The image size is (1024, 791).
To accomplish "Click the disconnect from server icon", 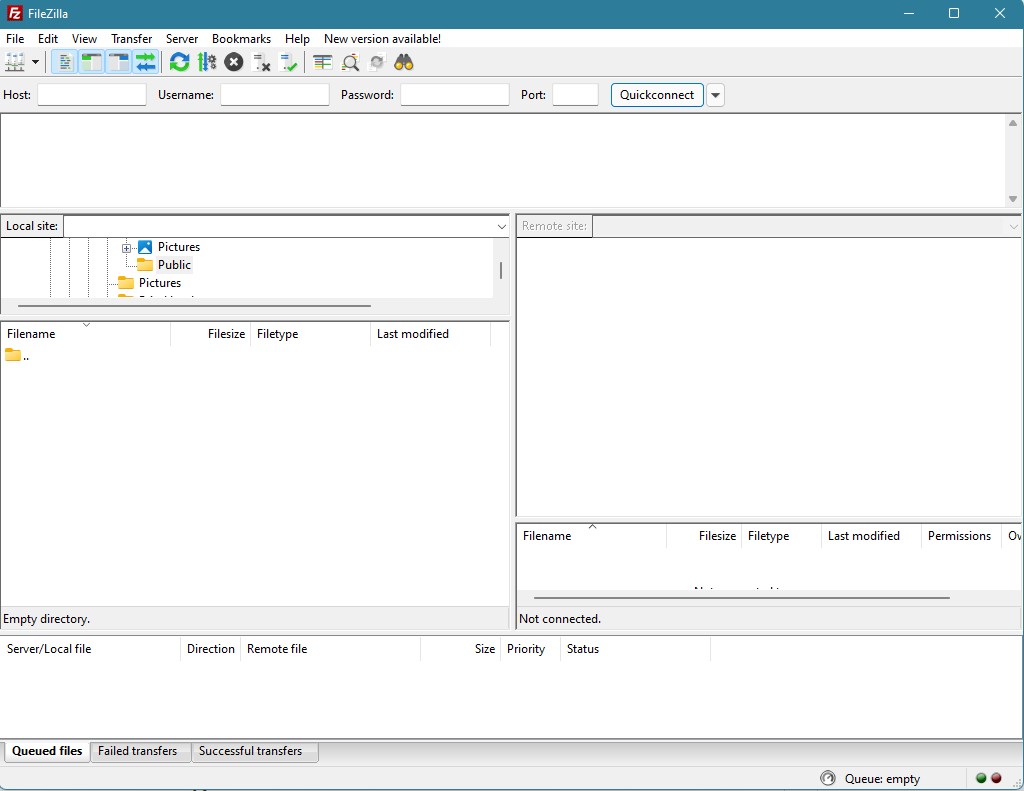I will coord(262,62).
